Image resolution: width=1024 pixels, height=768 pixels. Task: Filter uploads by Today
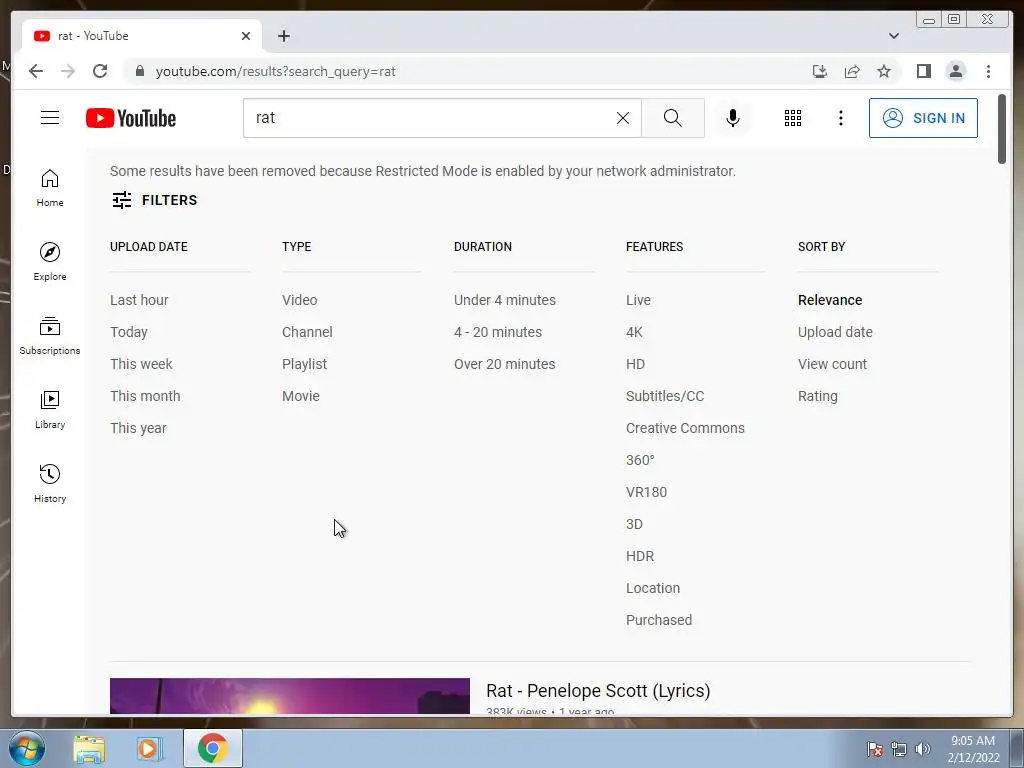point(129,332)
